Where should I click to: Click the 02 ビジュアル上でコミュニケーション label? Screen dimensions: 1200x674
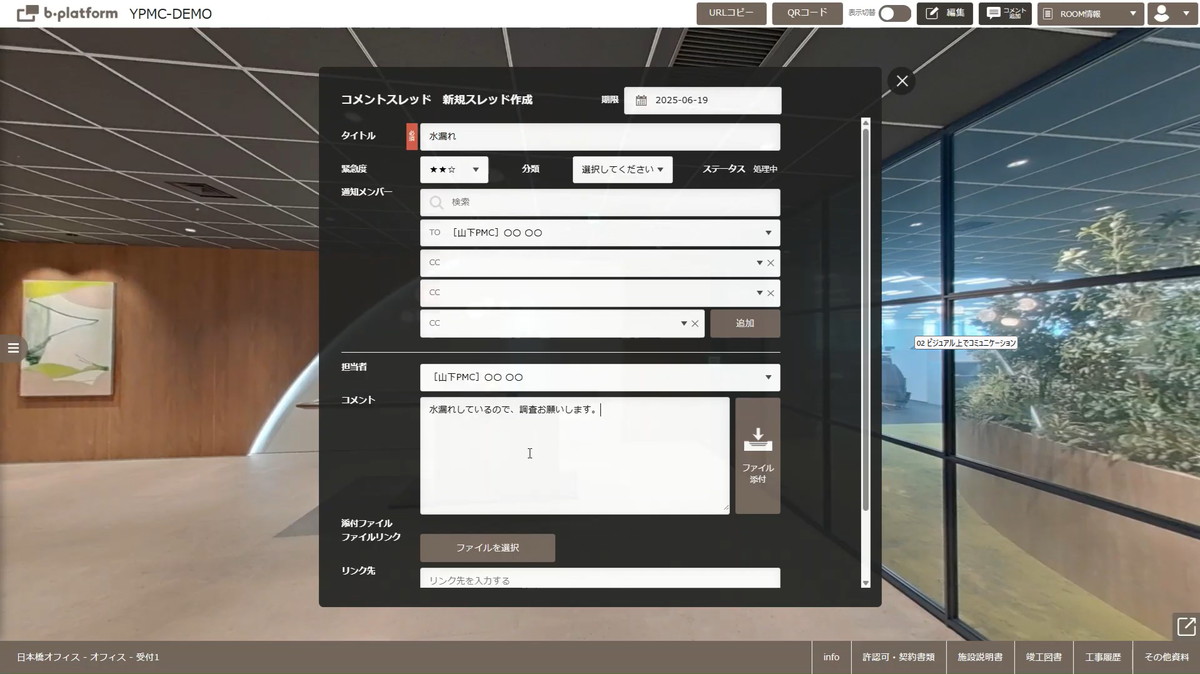click(965, 343)
